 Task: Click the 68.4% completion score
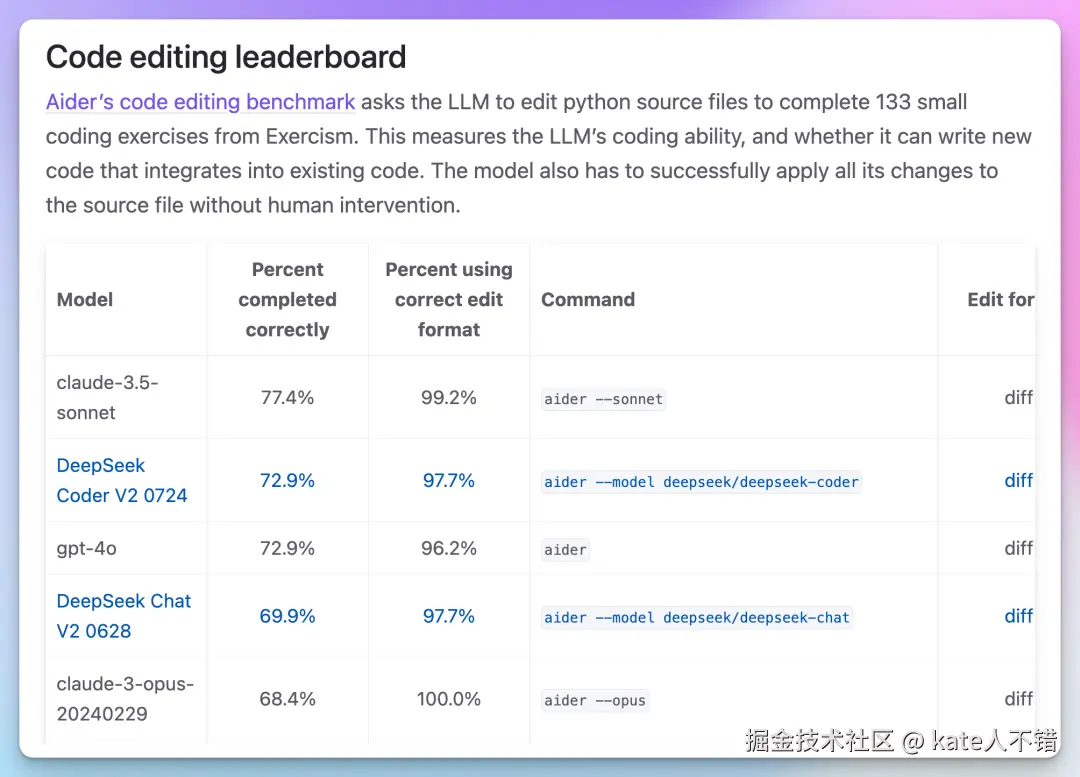click(x=287, y=699)
